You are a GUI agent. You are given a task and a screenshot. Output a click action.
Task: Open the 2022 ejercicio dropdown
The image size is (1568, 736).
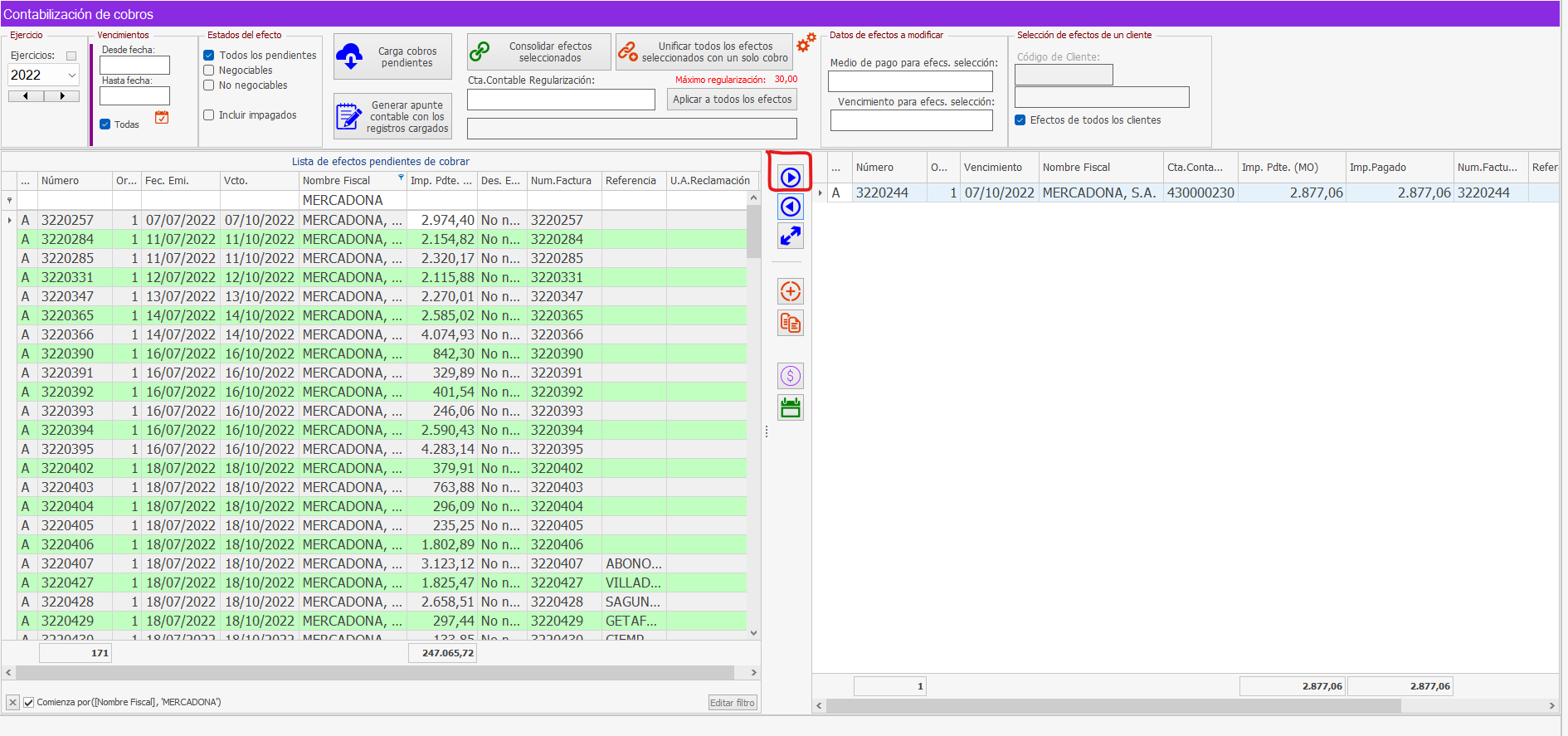point(72,76)
